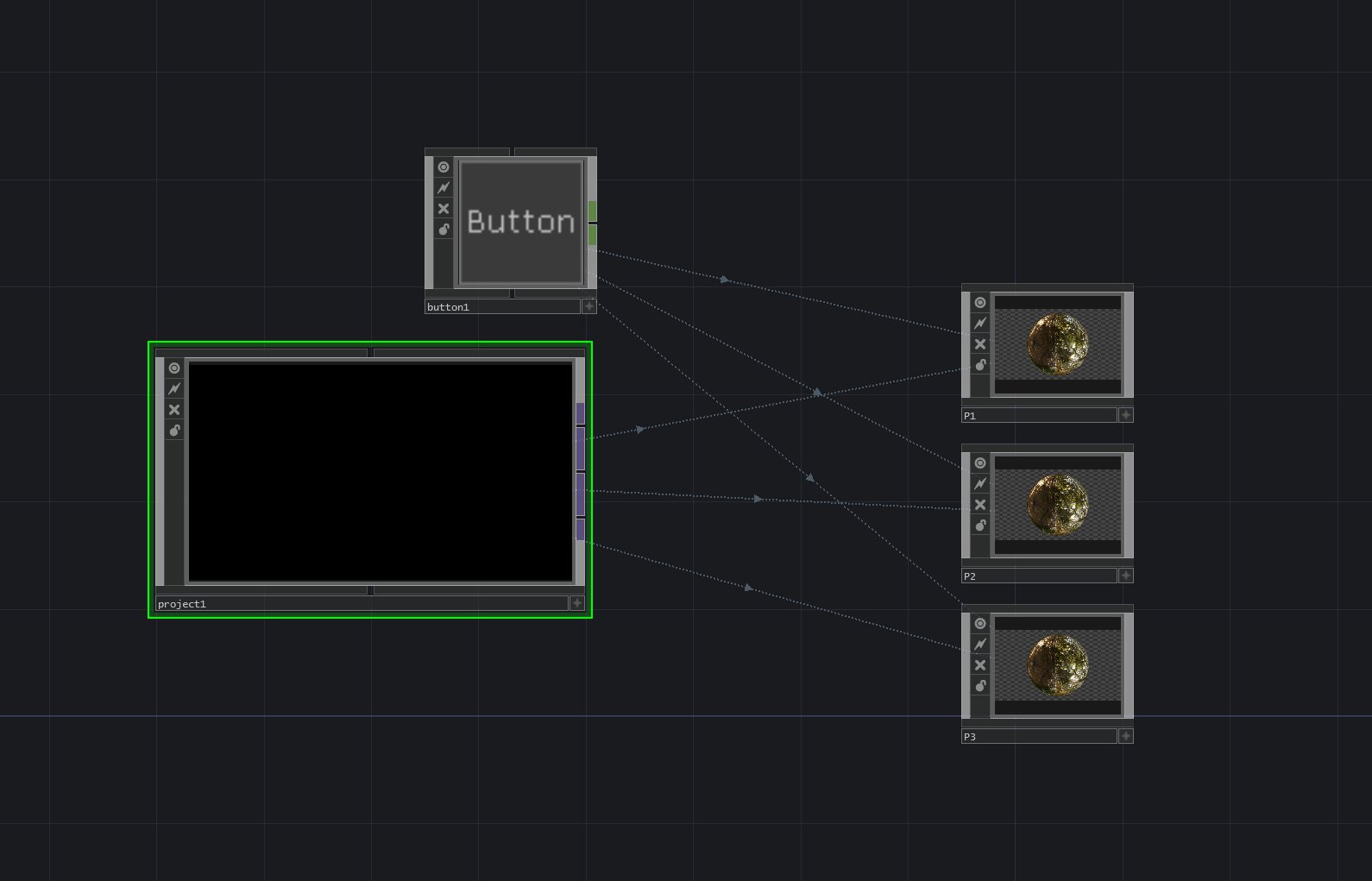Click the project1 node name label
Viewport: 1372px width, 881px height.
(361, 604)
